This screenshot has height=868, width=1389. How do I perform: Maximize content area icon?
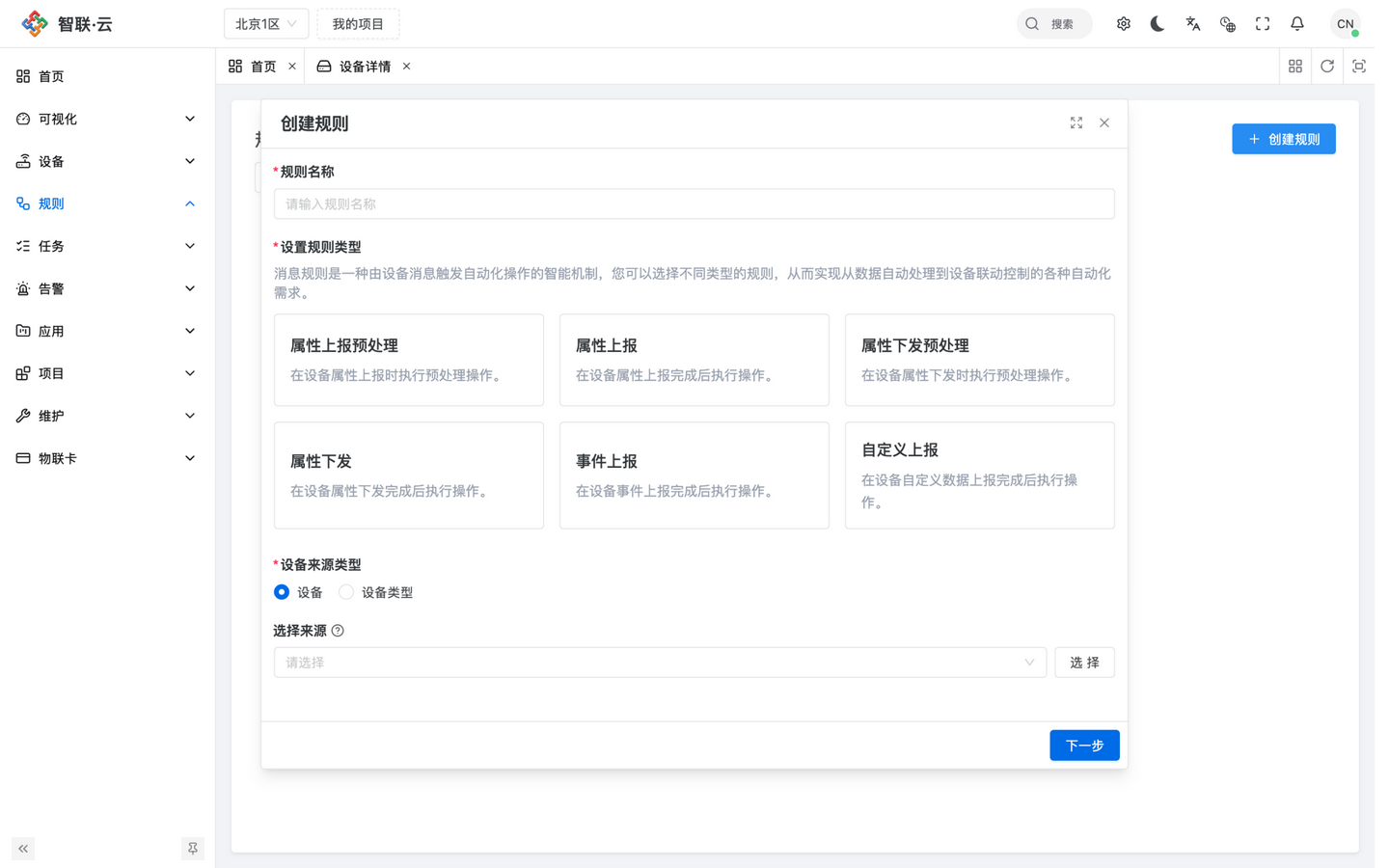1359,67
